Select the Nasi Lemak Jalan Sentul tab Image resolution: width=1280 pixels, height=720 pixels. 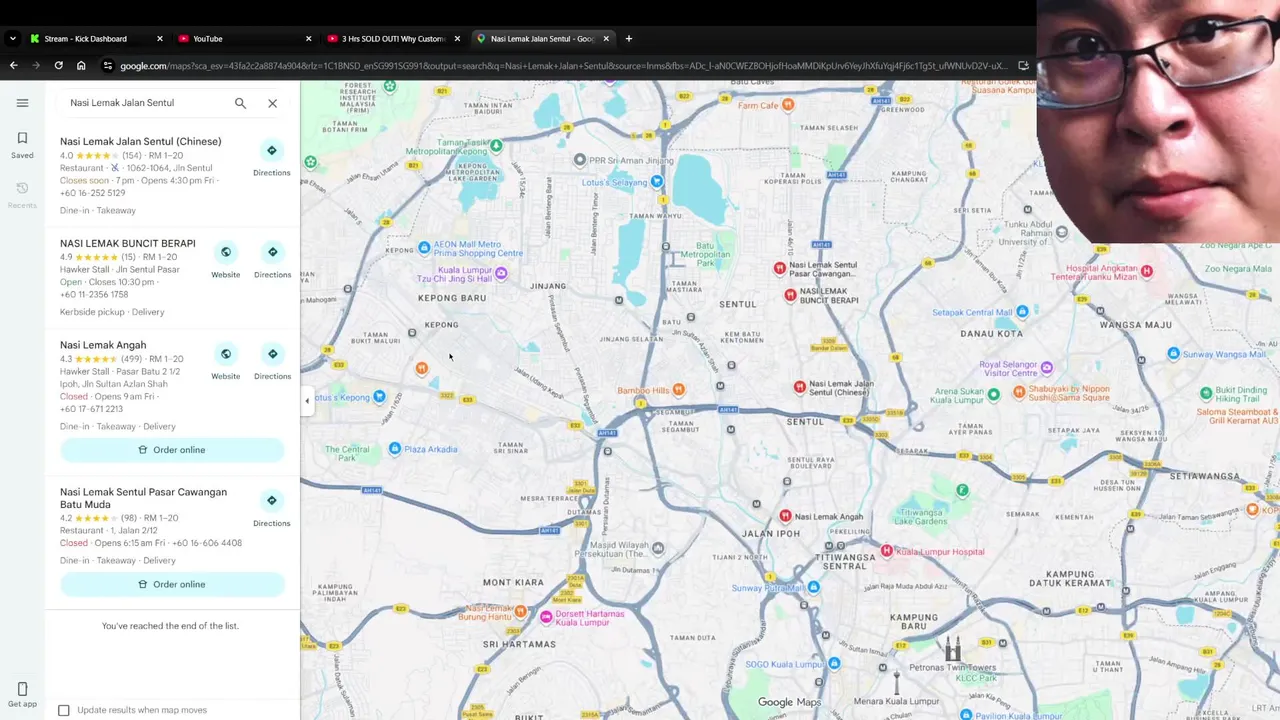tap(542, 39)
